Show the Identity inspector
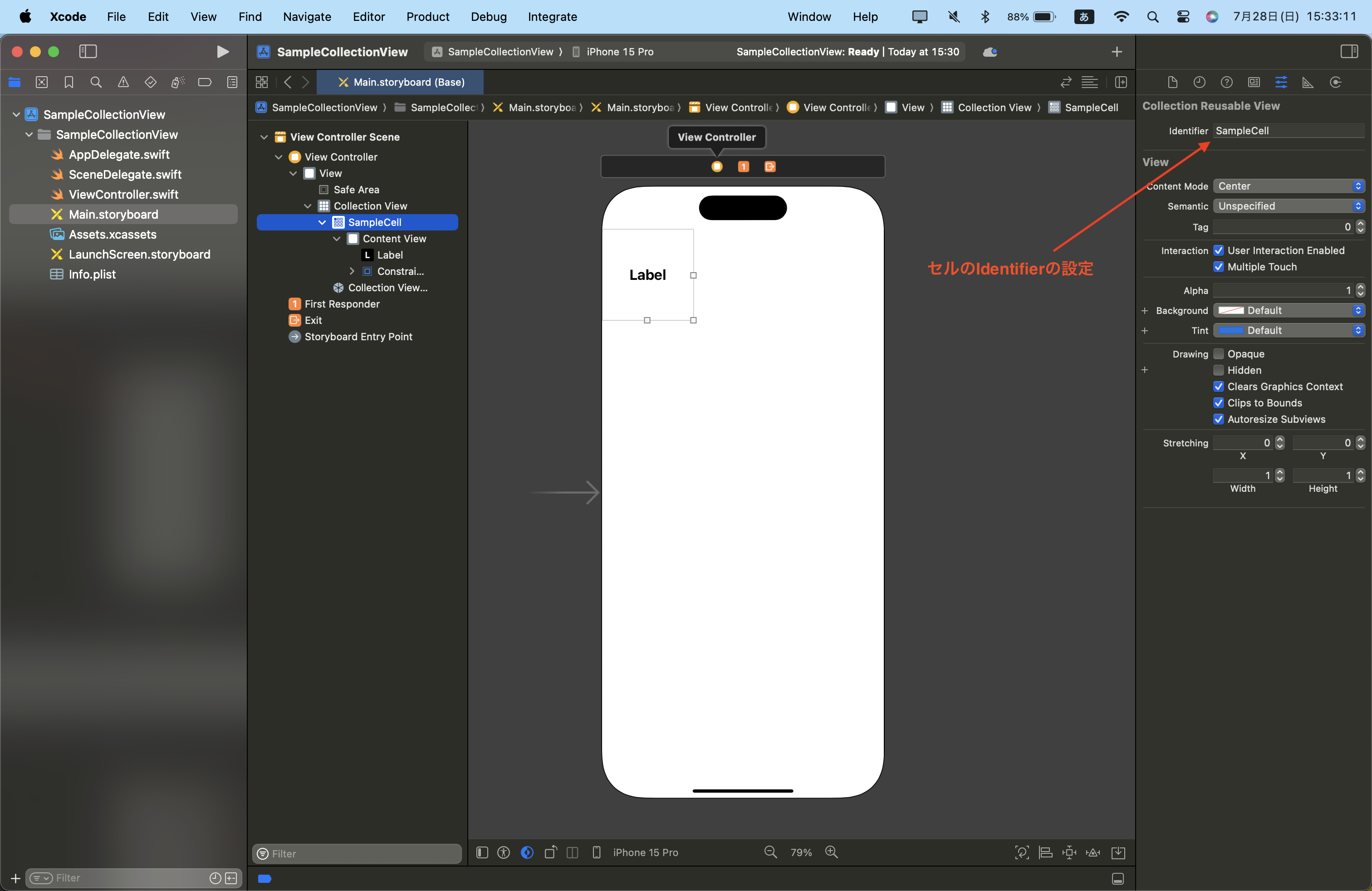Image resolution: width=1372 pixels, height=891 pixels. coord(1254,83)
